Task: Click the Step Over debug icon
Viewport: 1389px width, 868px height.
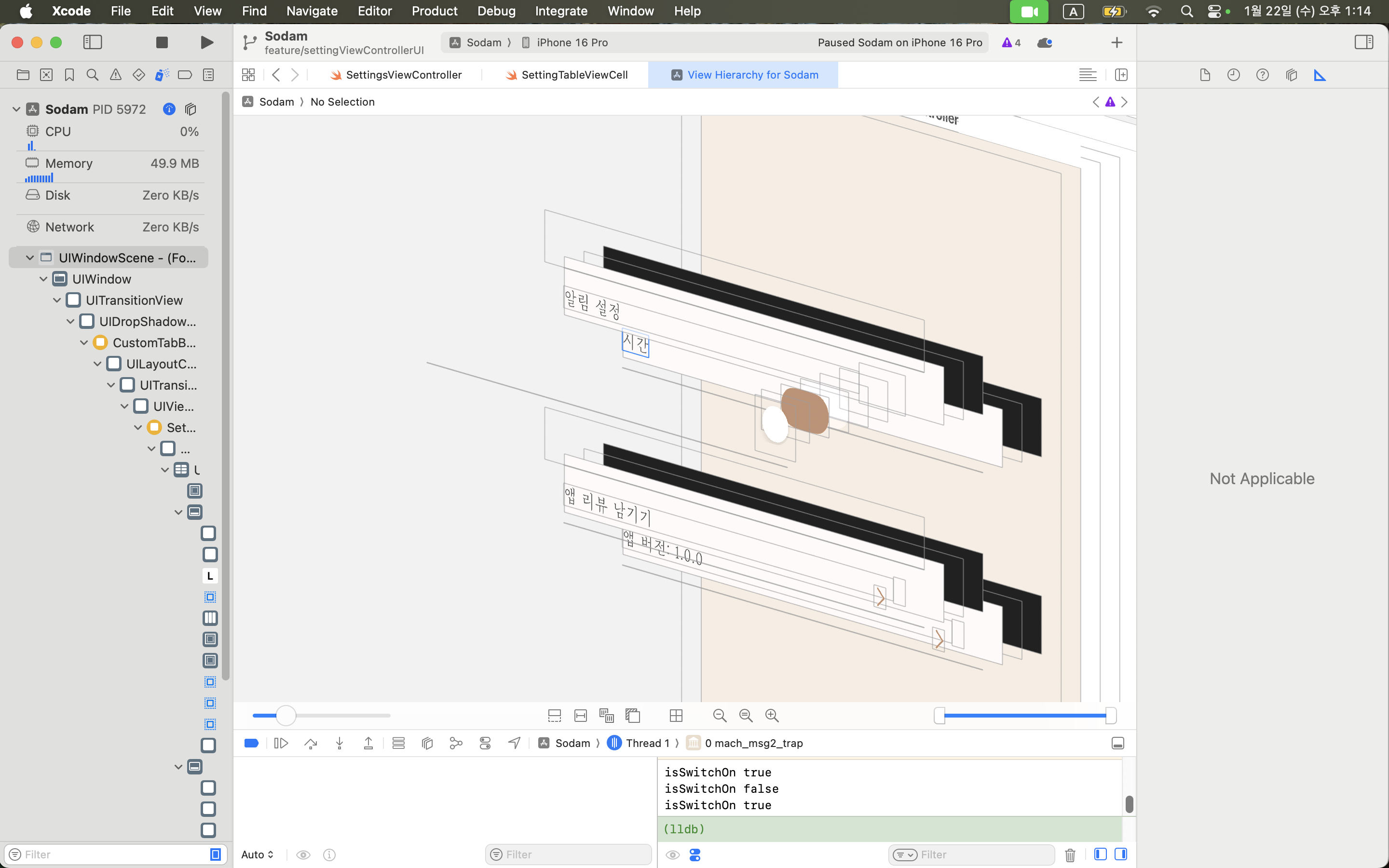Action: click(x=311, y=744)
